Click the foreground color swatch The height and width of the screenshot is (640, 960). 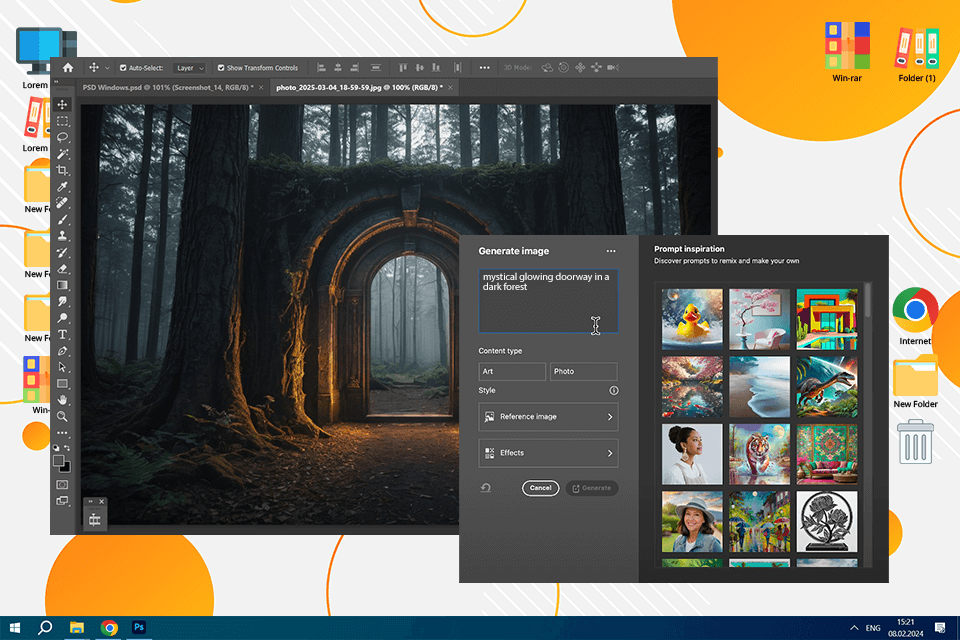click(x=59, y=461)
